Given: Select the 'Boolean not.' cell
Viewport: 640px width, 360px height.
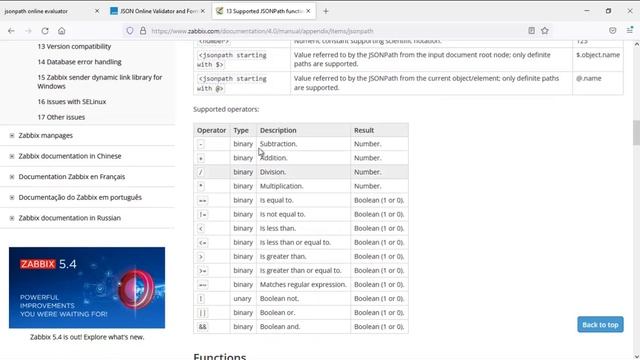Looking at the screenshot, I should point(303,299).
